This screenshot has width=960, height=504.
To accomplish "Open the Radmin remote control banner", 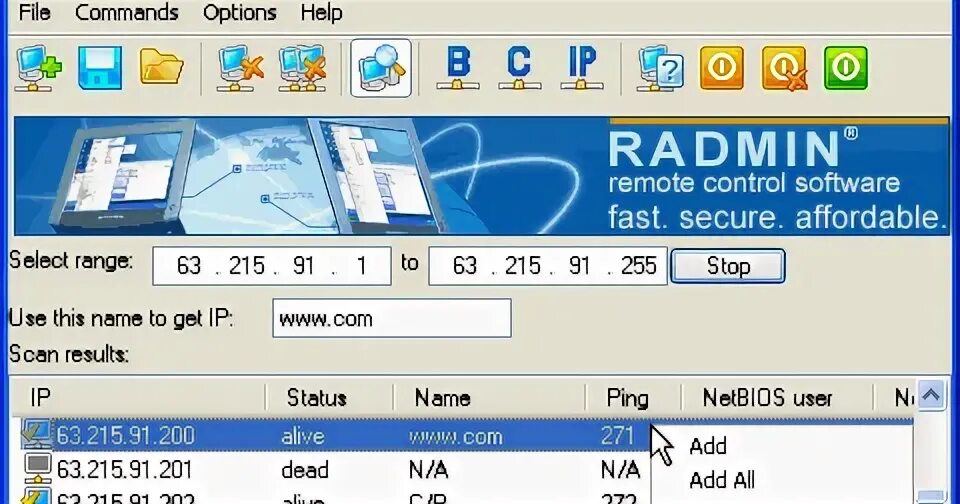I will [x=481, y=176].
